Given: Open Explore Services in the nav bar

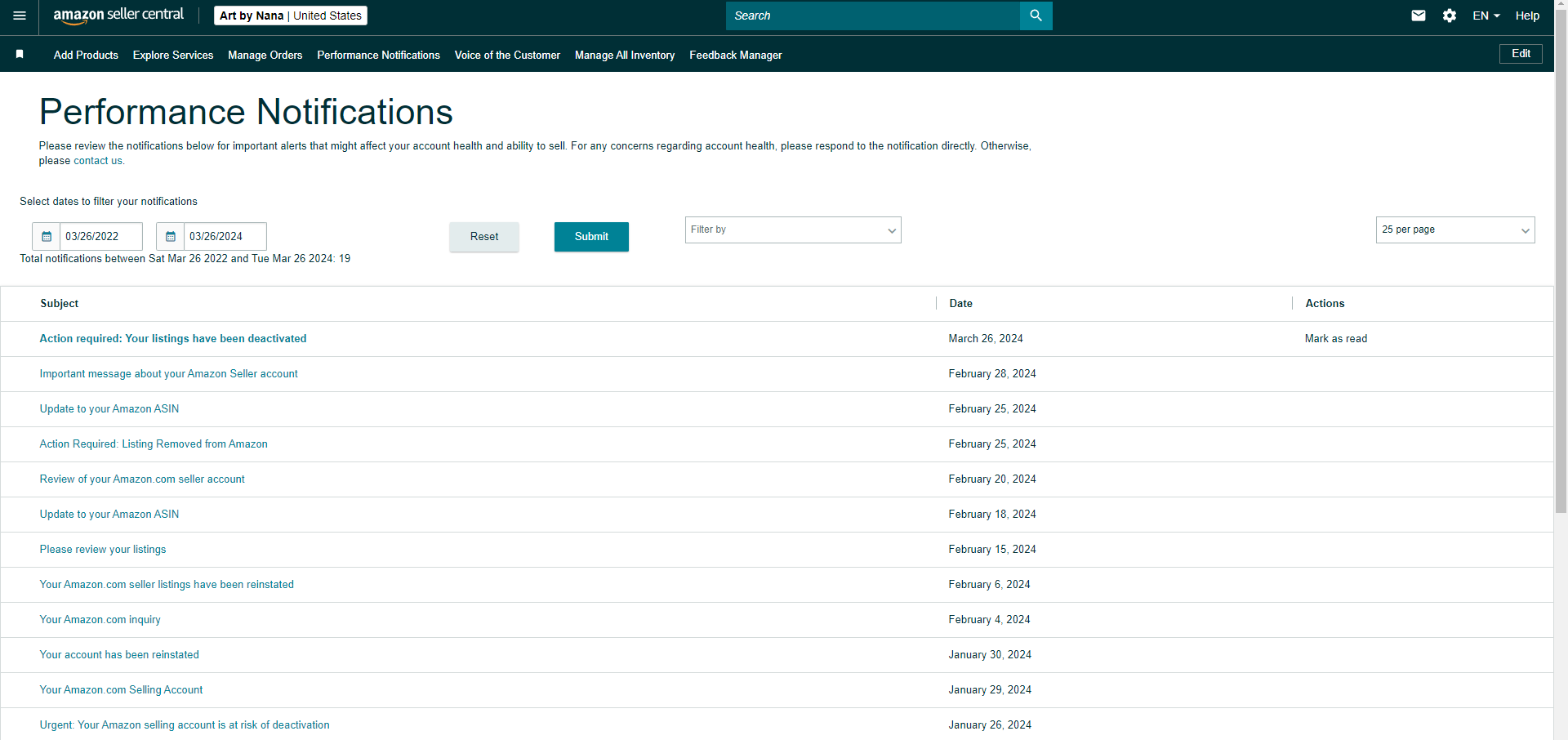Looking at the screenshot, I should click(173, 55).
